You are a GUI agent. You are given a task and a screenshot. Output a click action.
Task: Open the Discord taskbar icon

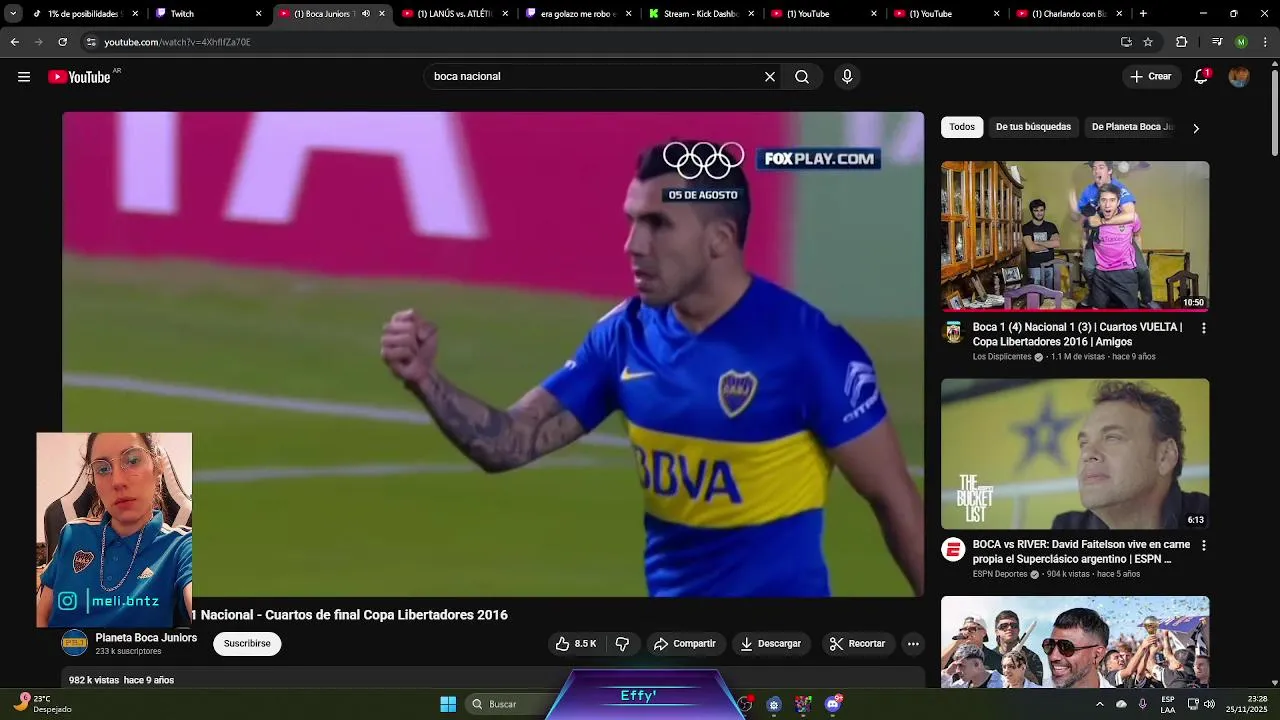(833, 704)
